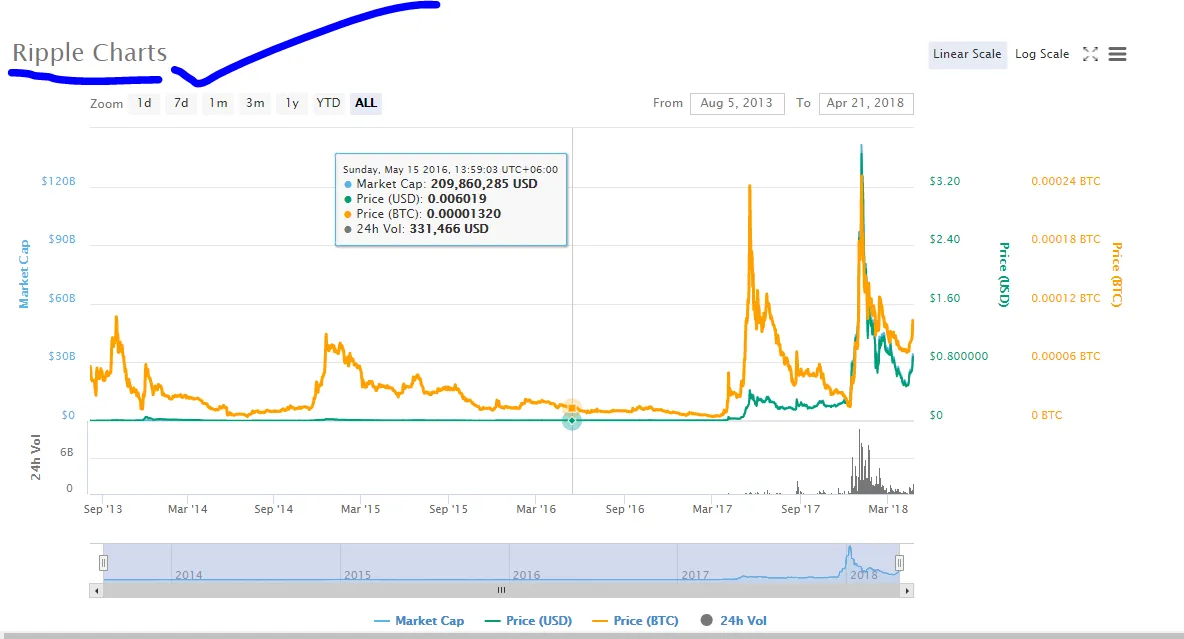The image size is (1184, 639).
Task: Grab the left navigator range handle
Action: (103, 563)
